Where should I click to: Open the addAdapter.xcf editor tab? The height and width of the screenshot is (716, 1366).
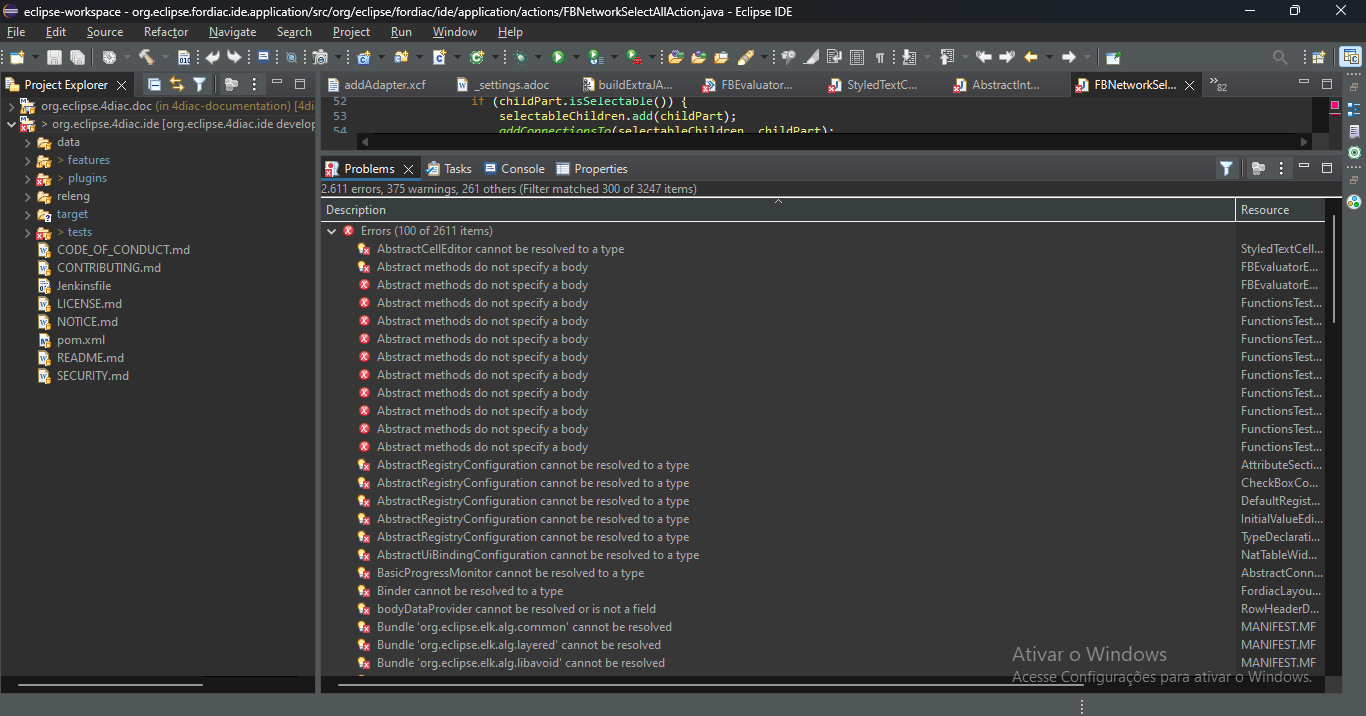pyautogui.click(x=376, y=85)
